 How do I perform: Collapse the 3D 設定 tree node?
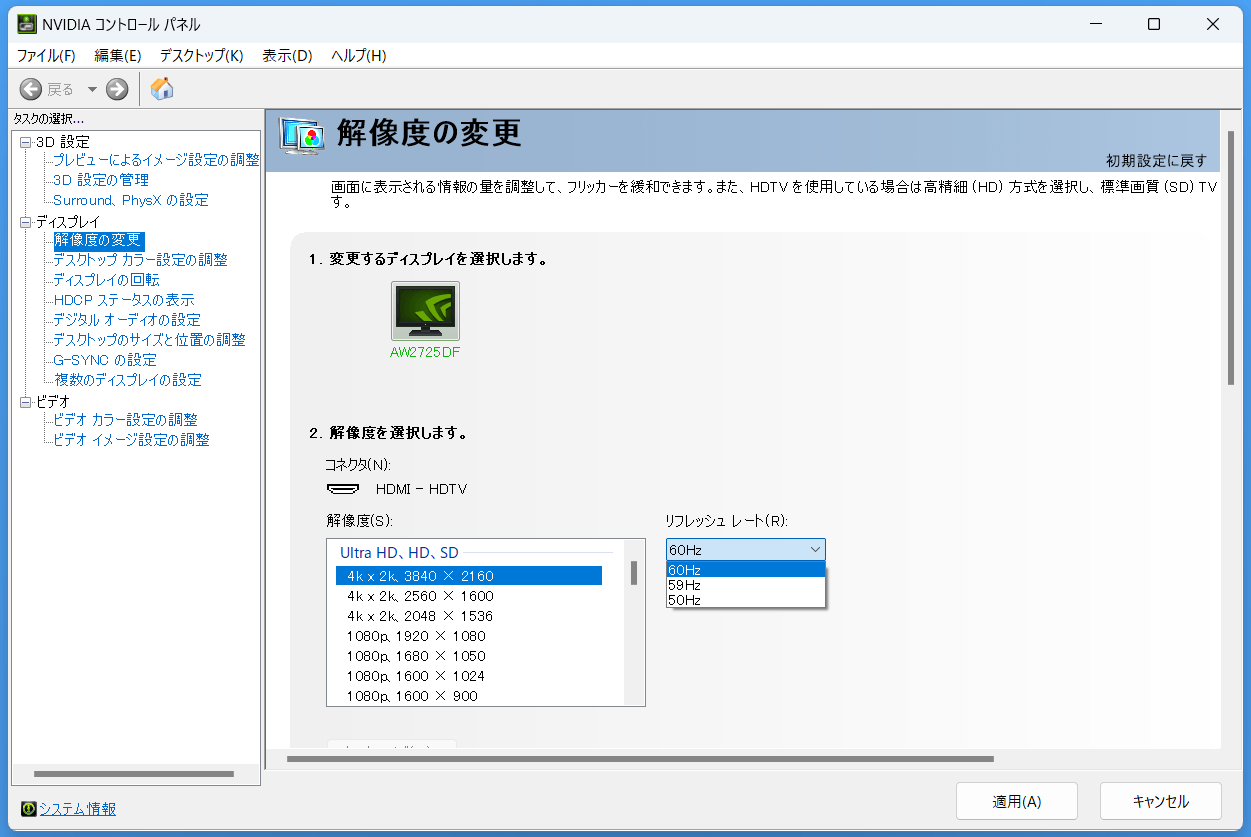click(x=26, y=142)
